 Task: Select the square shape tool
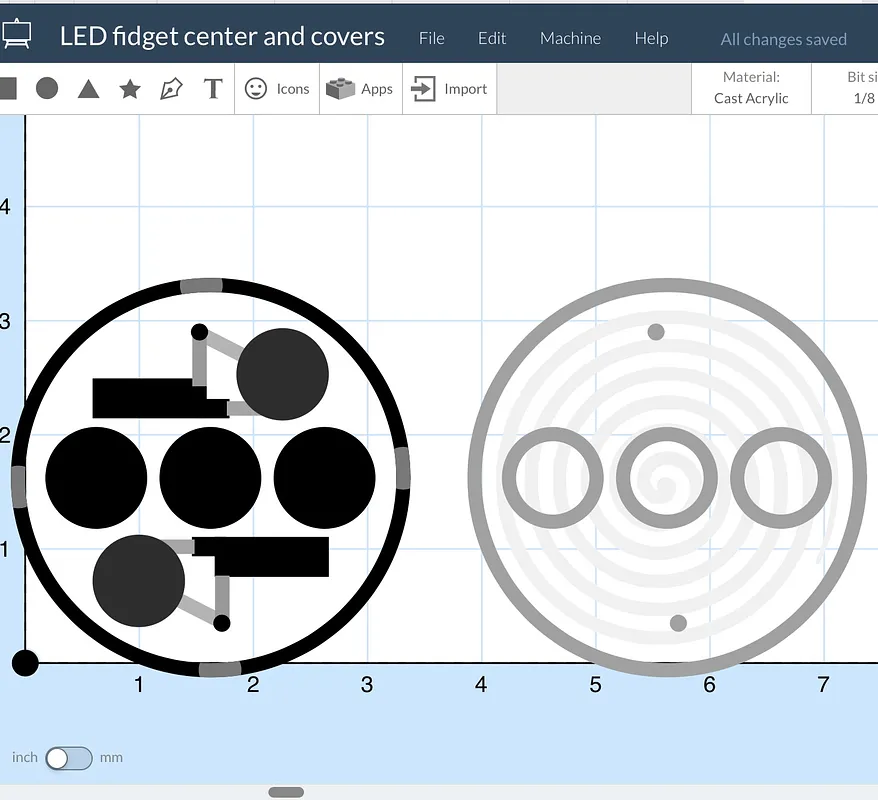[8, 89]
